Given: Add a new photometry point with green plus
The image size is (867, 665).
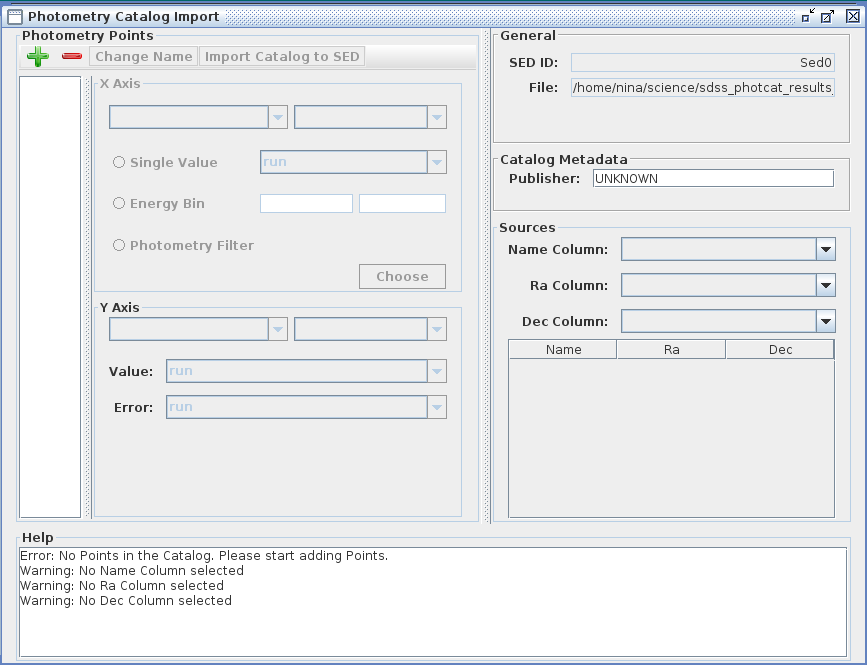Looking at the screenshot, I should [38, 56].
